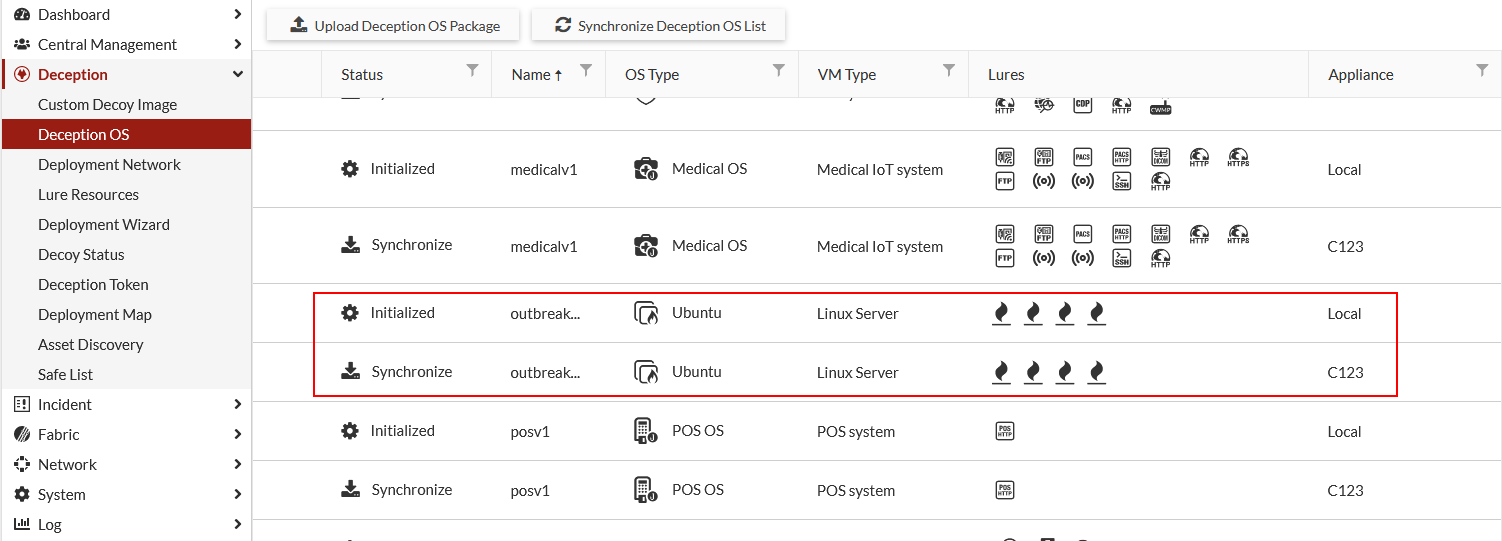Open the Status column filter
This screenshot has height=541, width=1502.
coord(473,70)
